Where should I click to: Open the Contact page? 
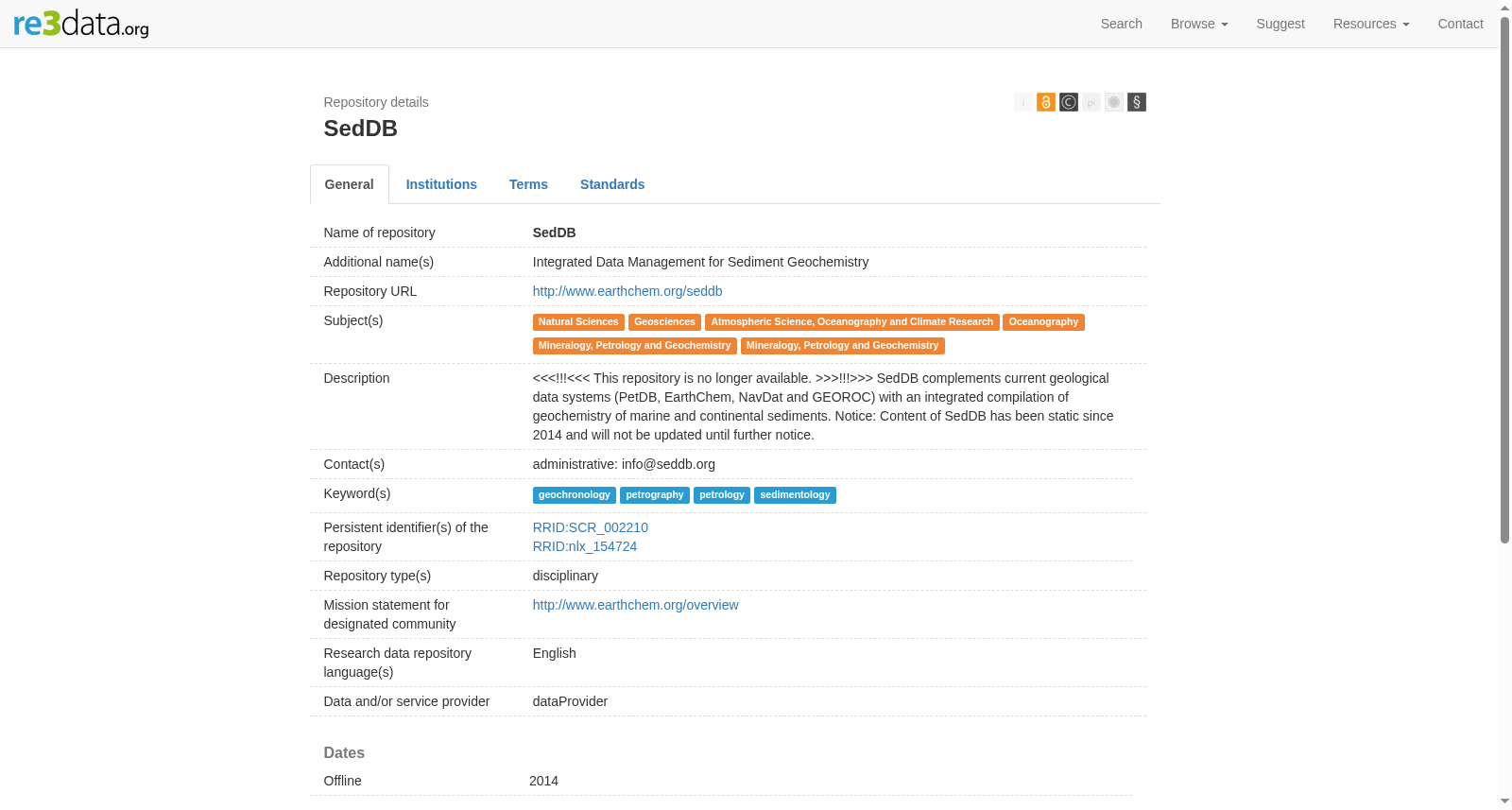tap(1461, 24)
